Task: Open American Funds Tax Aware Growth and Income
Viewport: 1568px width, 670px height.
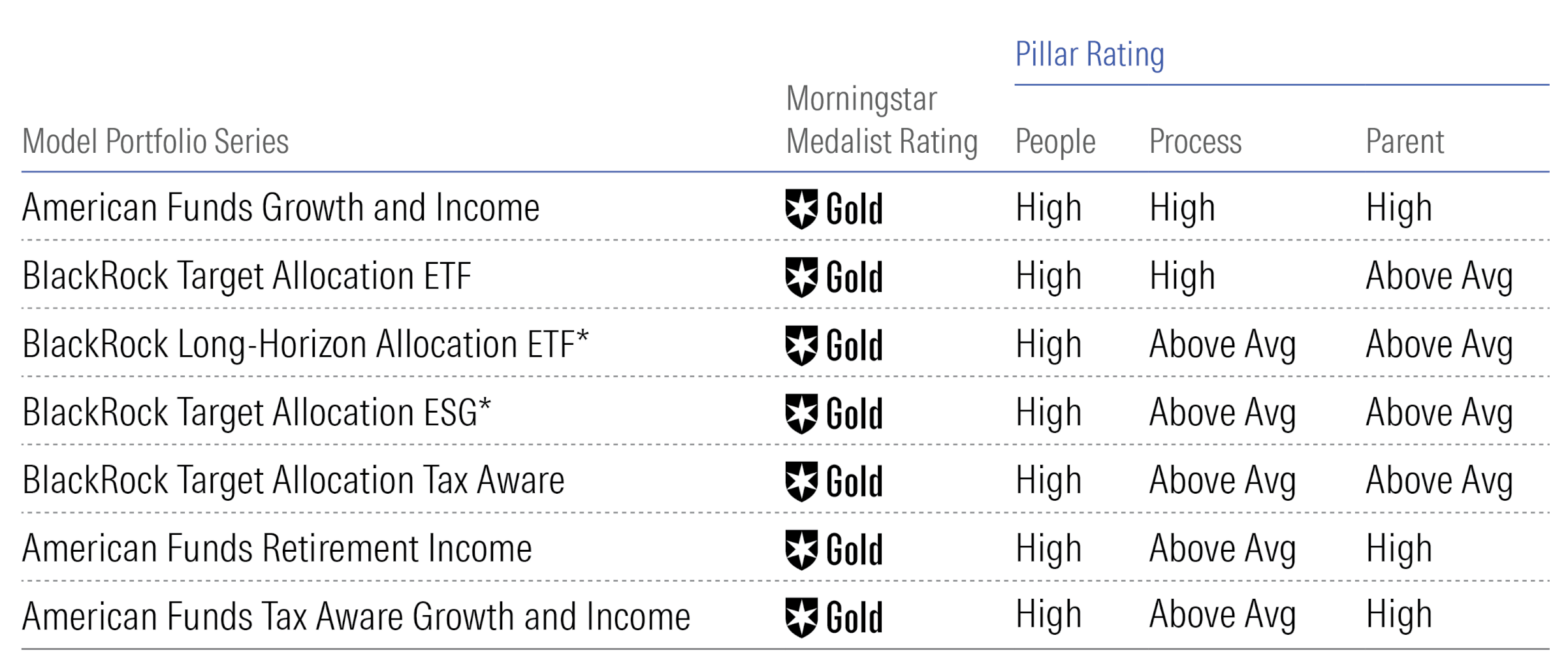Action: tap(356, 616)
